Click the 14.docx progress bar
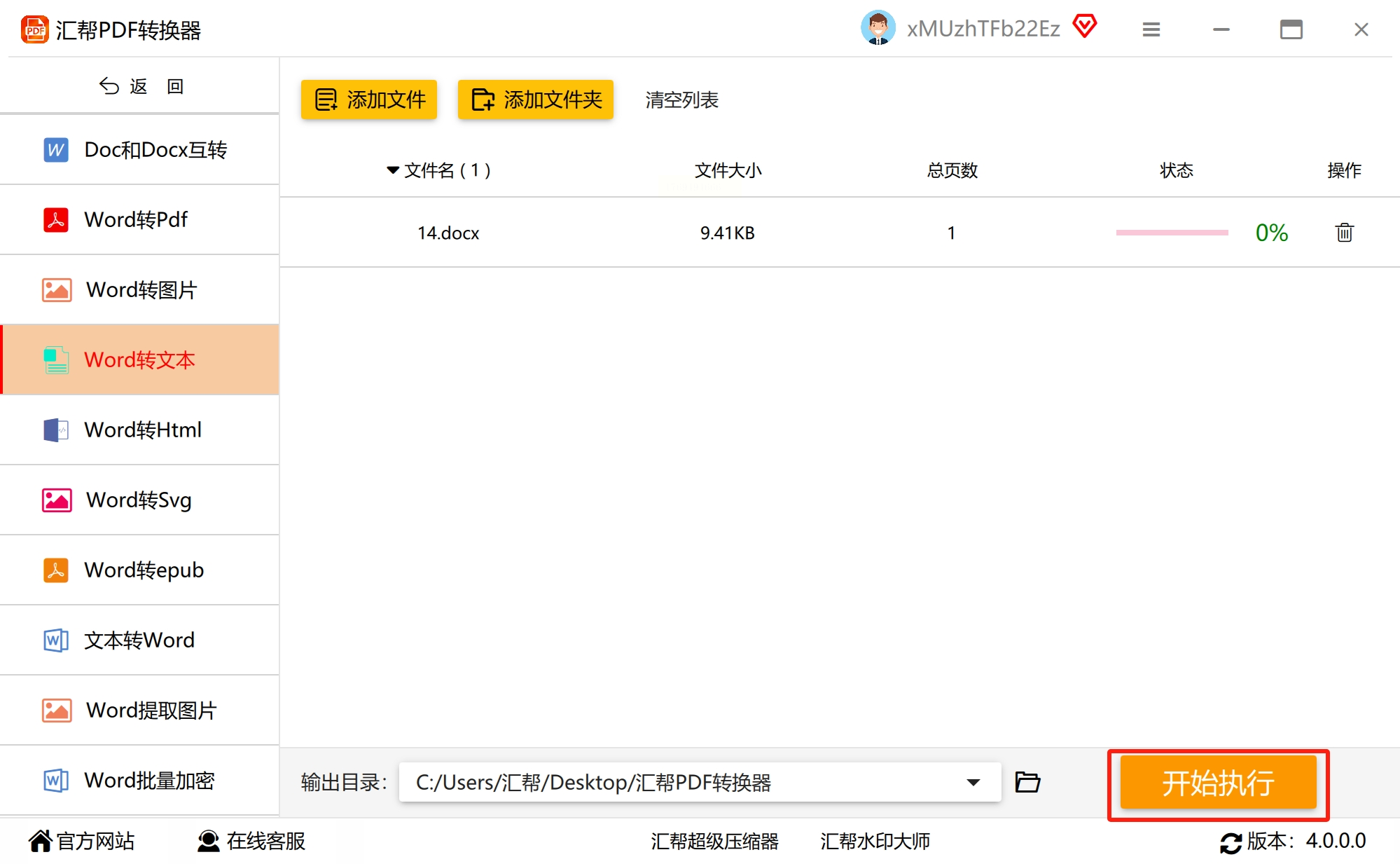This screenshot has width=1400, height=864. point(1172,233)
